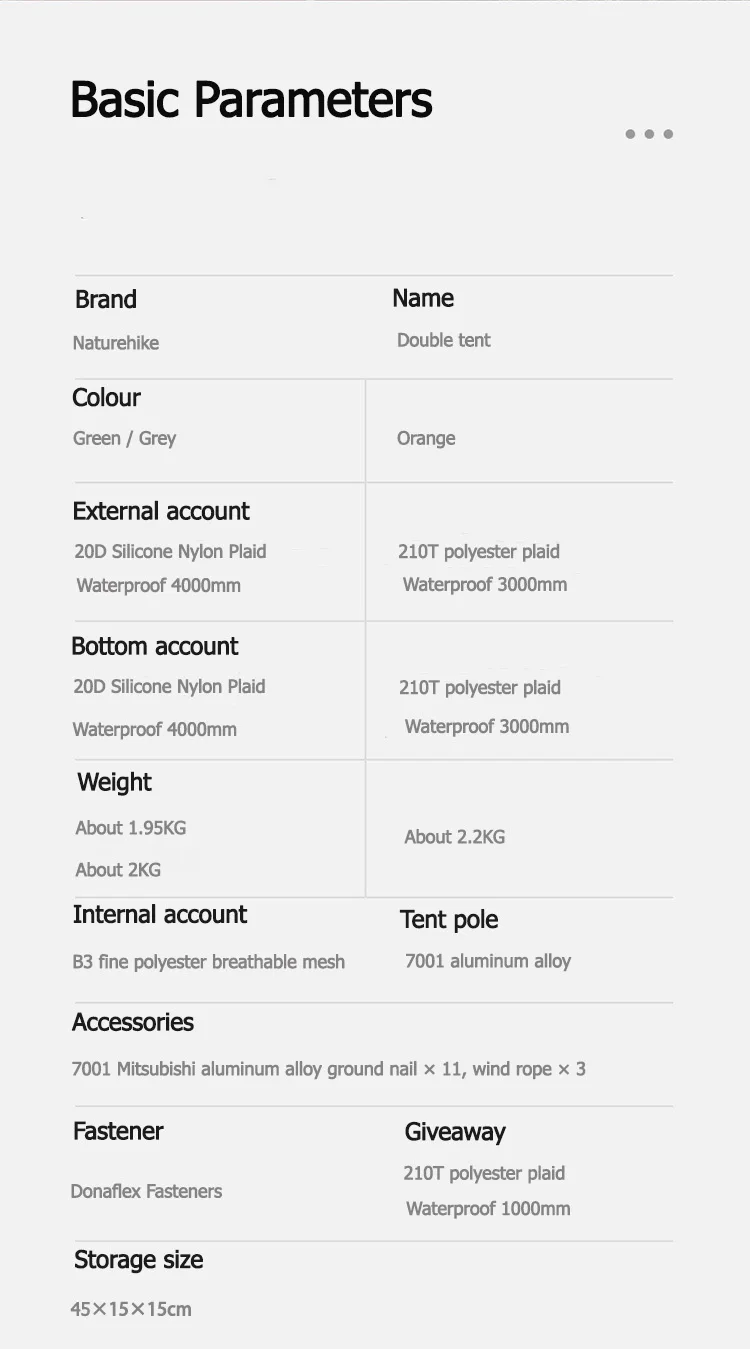
Task: Select the "About 1.95KG" weight value
Action: 131,828
